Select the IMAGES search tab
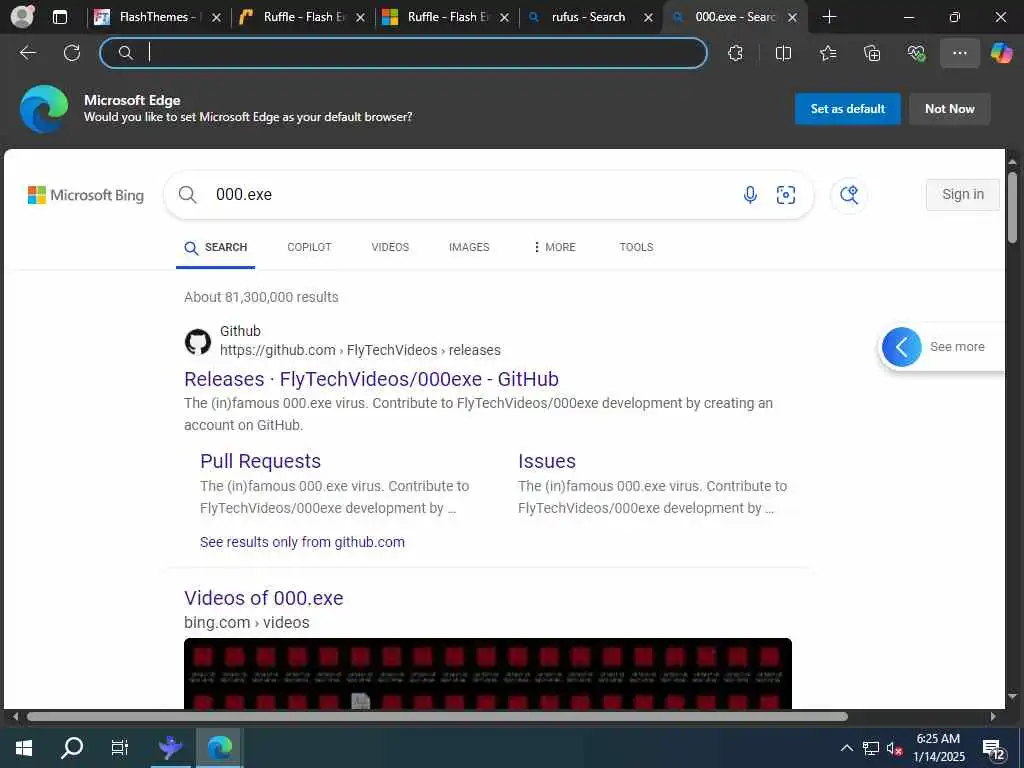Viewport: 1024px width, 768px height. pos(469,248)
